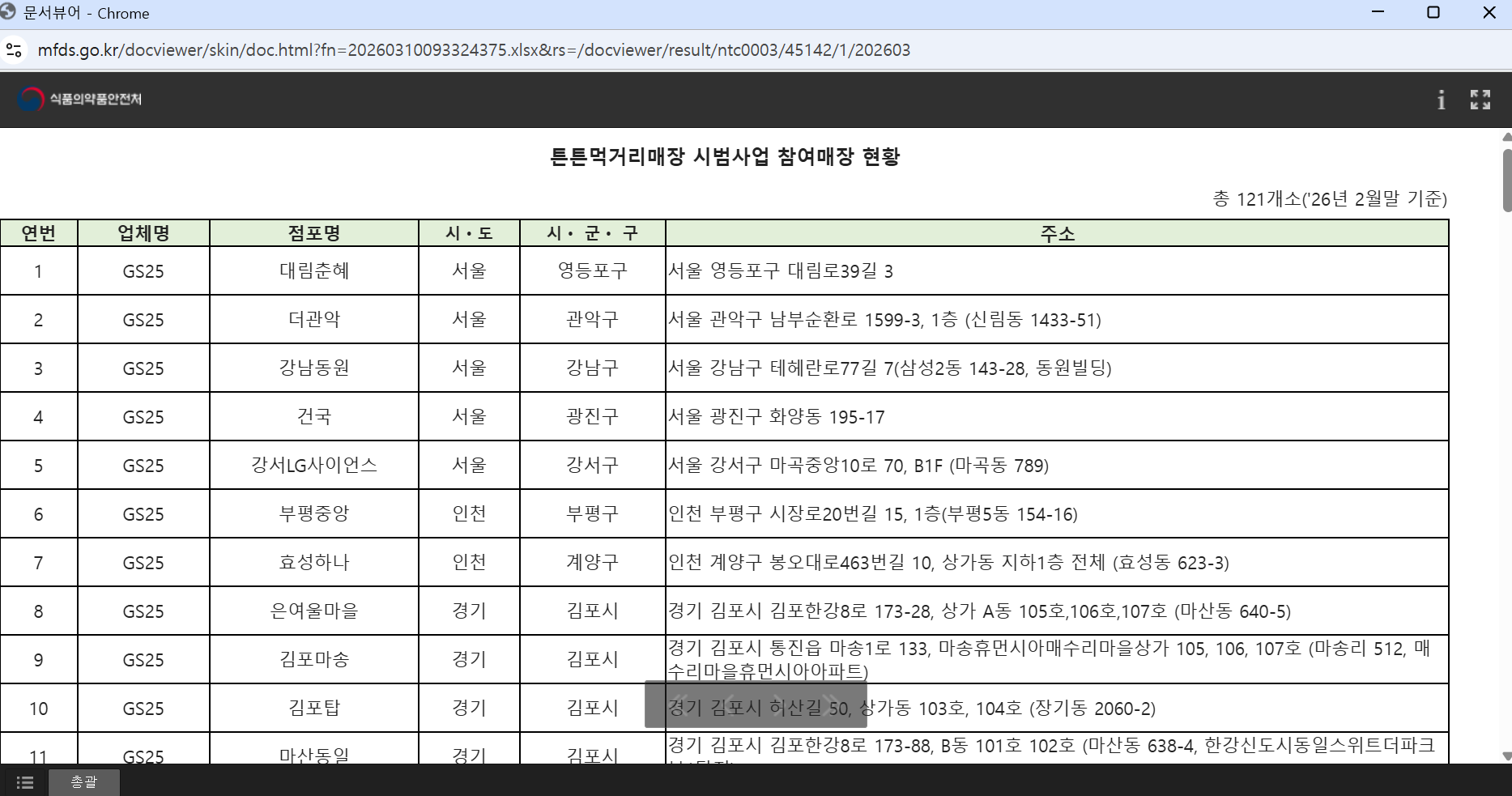Select store name 김포탑

coord(314,708)
